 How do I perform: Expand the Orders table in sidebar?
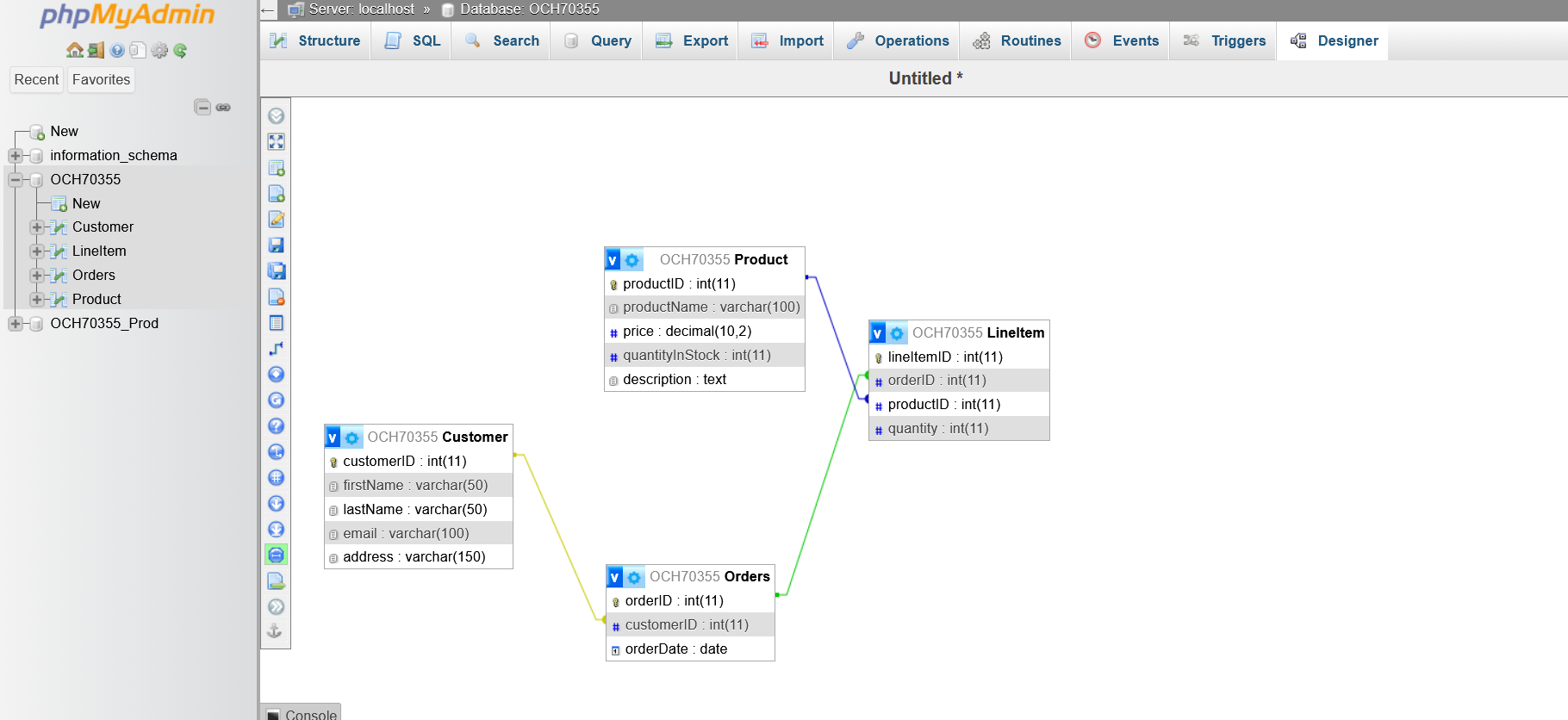coord(37,276)
